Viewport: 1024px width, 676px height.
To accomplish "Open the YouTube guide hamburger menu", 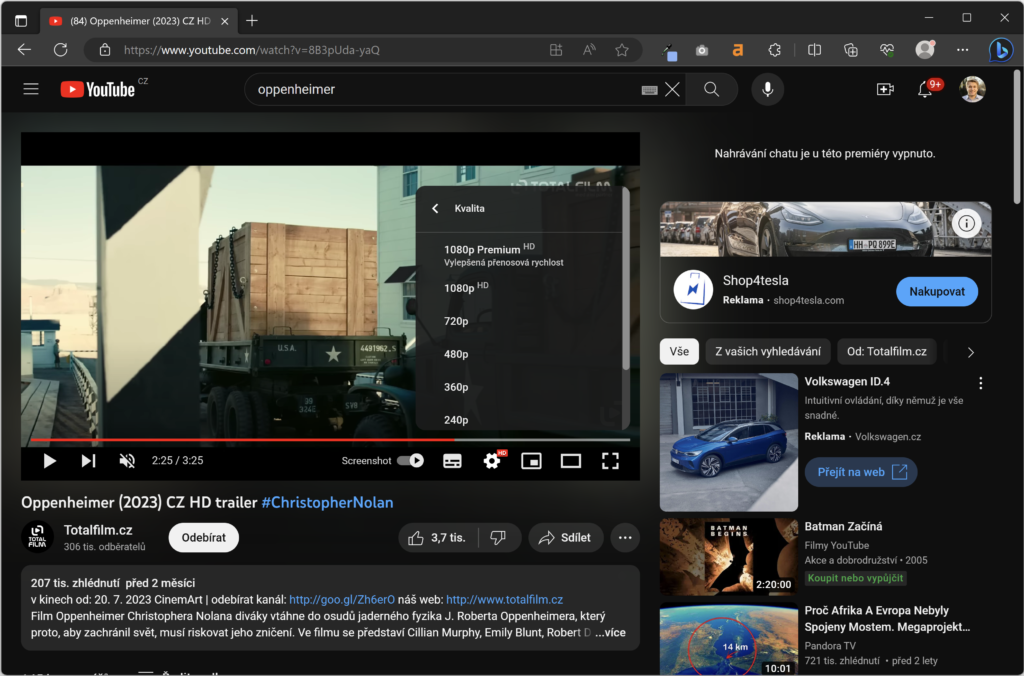I will pos(31,89).
